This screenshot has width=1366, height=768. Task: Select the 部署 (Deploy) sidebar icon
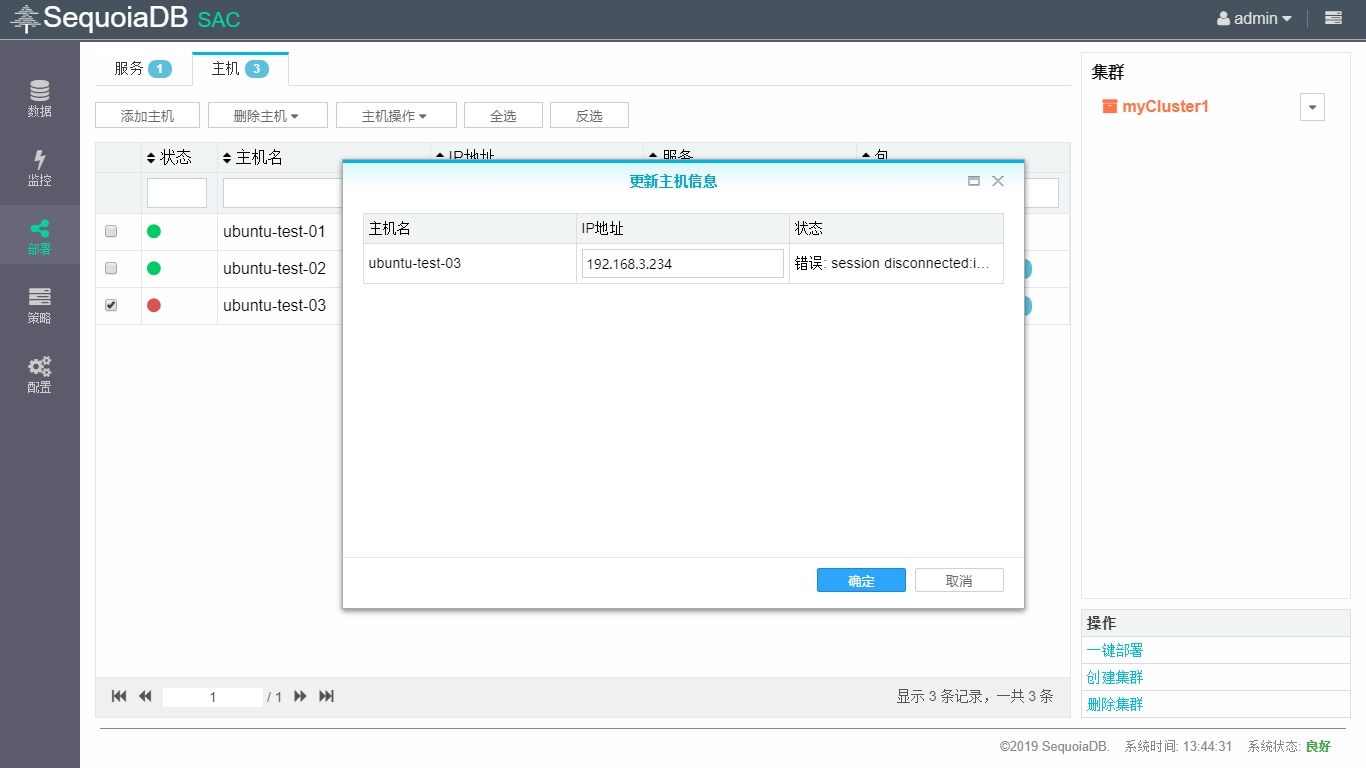click(39, 237)
